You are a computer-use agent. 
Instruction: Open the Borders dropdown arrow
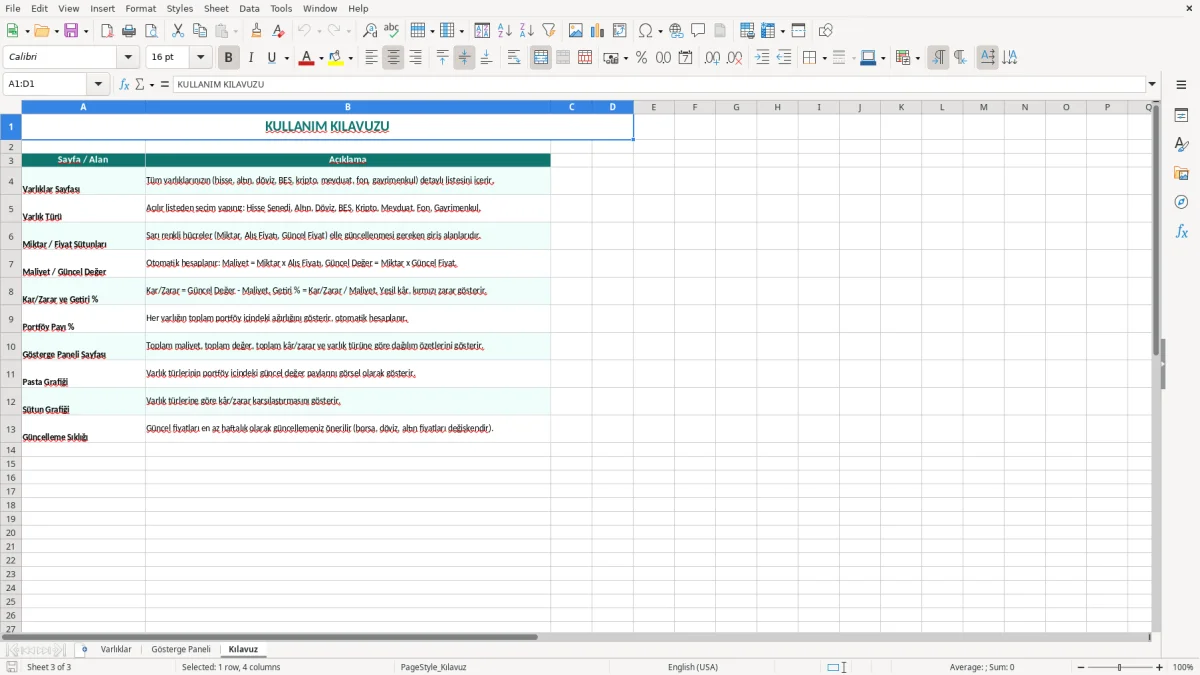[x=823, y=58]
